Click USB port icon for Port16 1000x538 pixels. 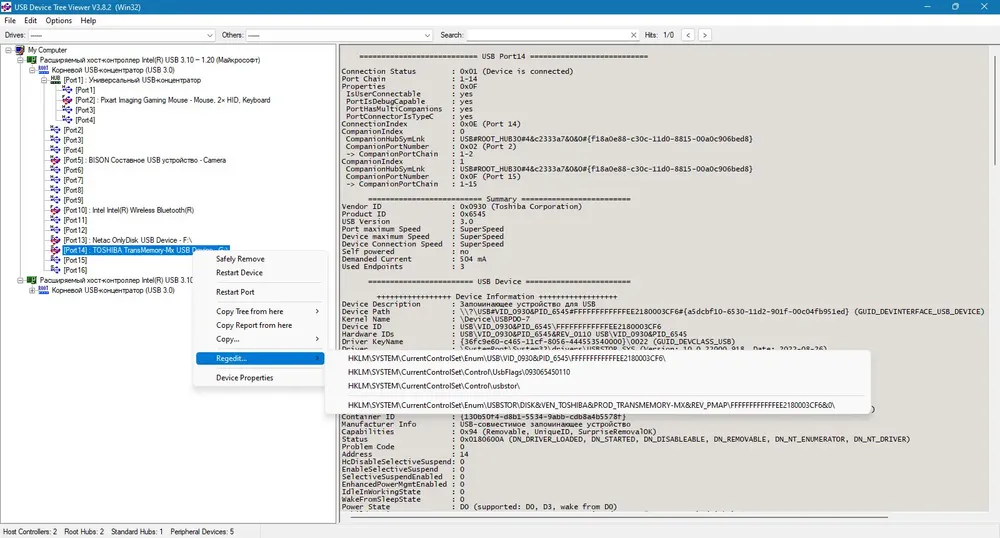click(x=55, y=270)
